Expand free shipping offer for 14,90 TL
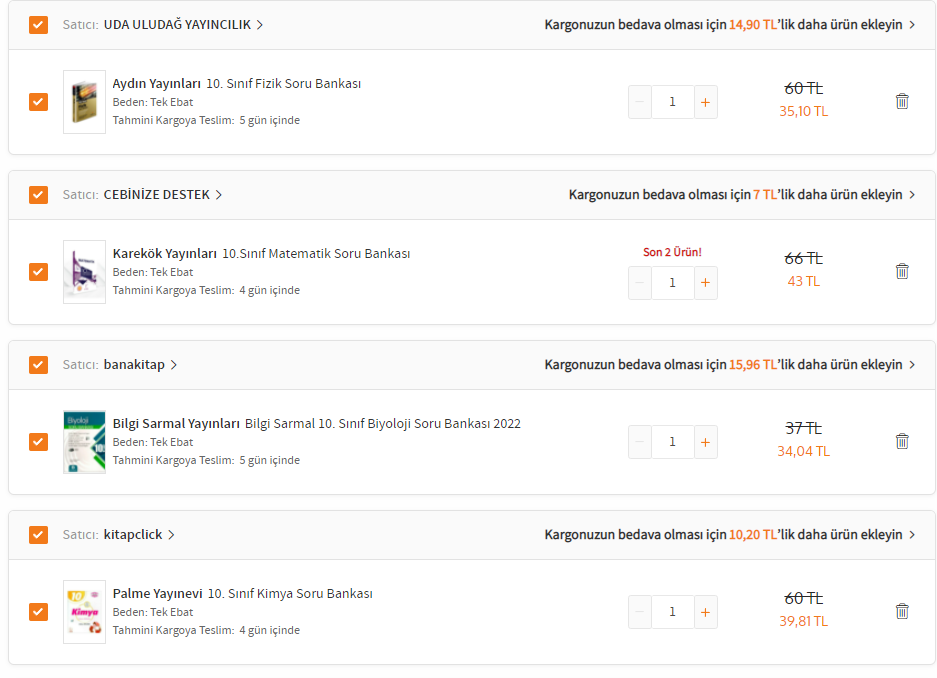The width and height of the screenshot is (937, 678). [x=729, y=25]
